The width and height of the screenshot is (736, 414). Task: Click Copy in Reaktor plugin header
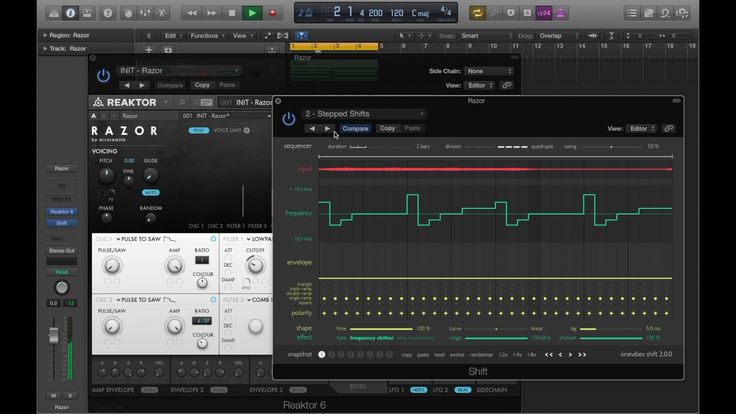(x=202, y=85)
